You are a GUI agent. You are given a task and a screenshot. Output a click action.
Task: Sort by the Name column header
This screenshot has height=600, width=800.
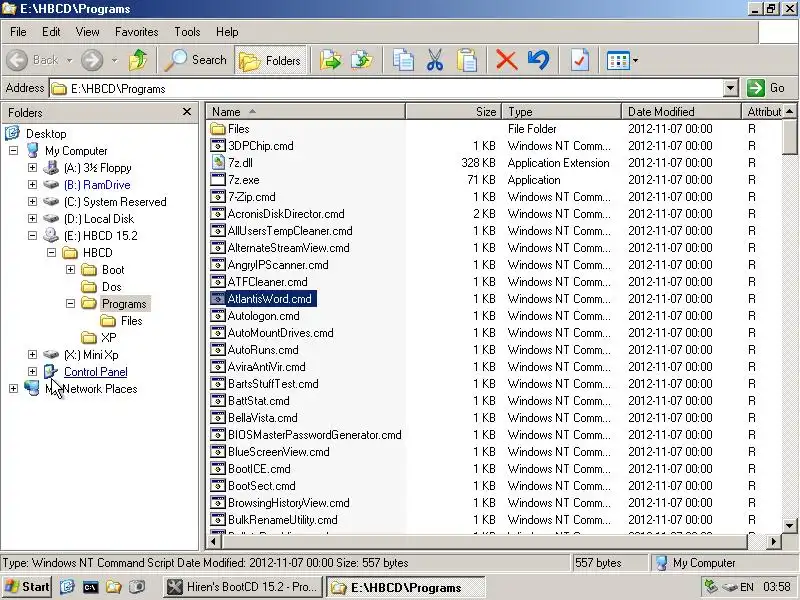(x=306, y=112)
